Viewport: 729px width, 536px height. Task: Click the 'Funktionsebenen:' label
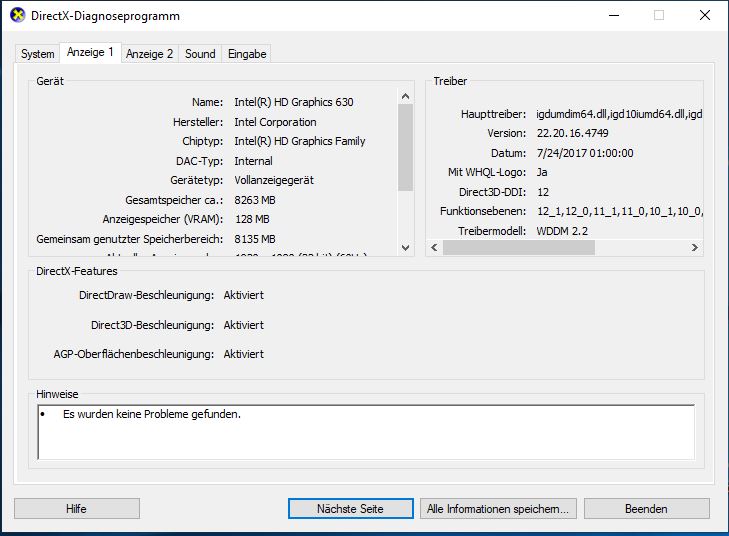click(483, 212)
